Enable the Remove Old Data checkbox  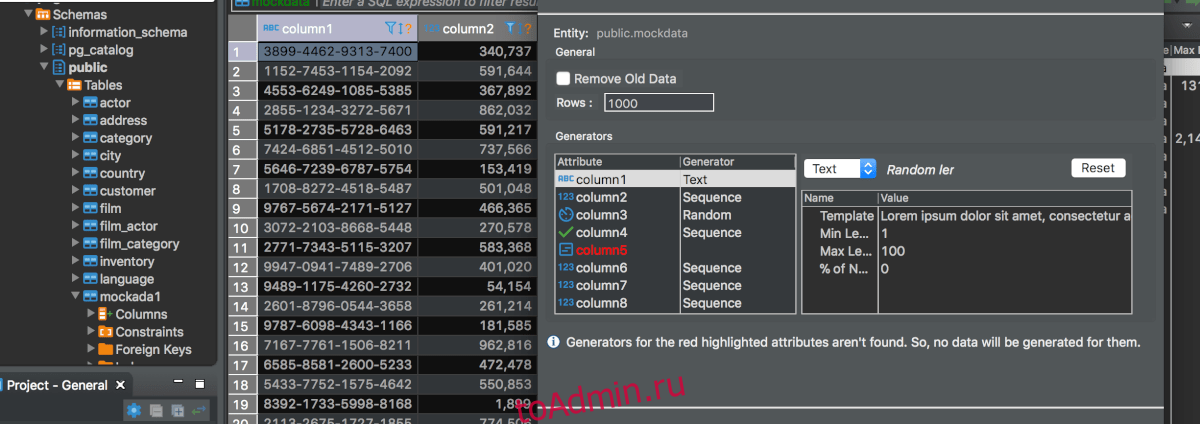click(x=563, y=79)
